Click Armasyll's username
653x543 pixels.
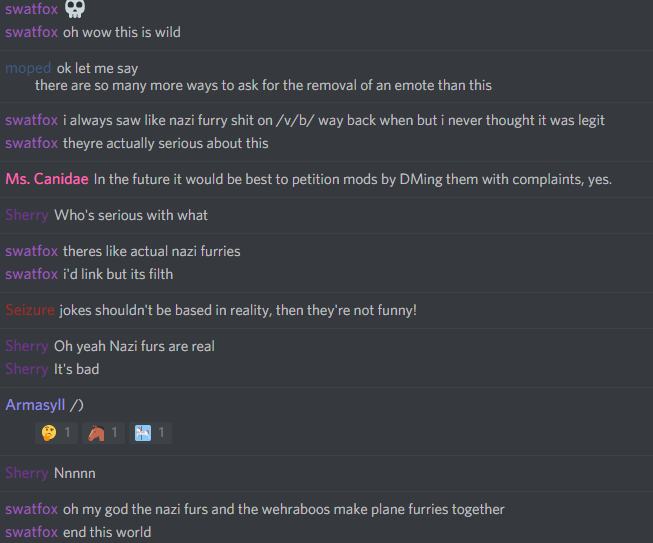(35, 405)
